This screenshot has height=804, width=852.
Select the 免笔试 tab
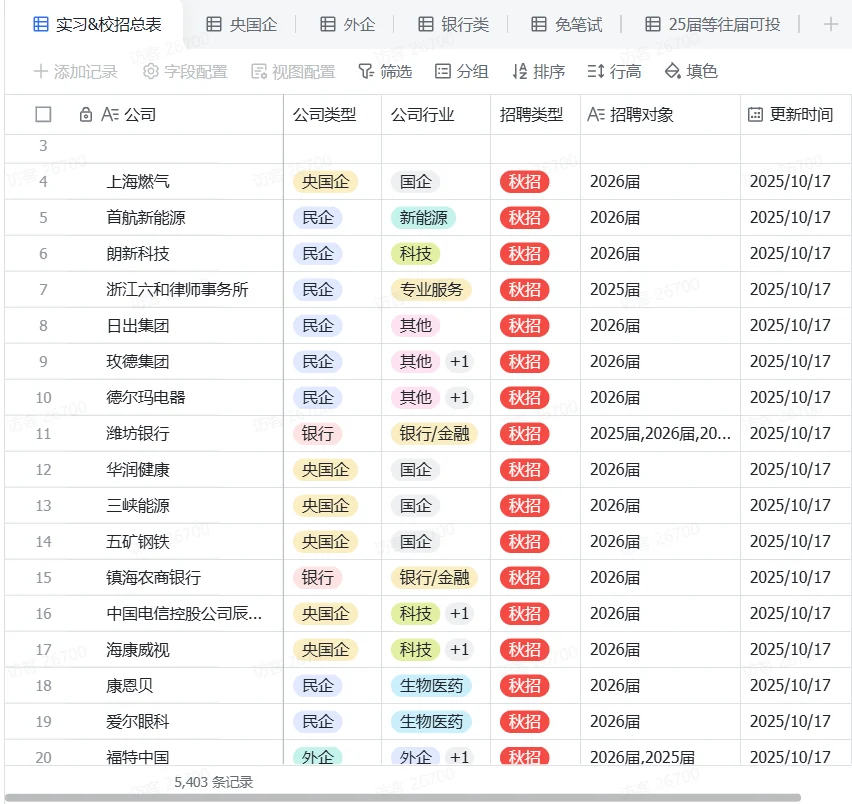tap(567, 24)
